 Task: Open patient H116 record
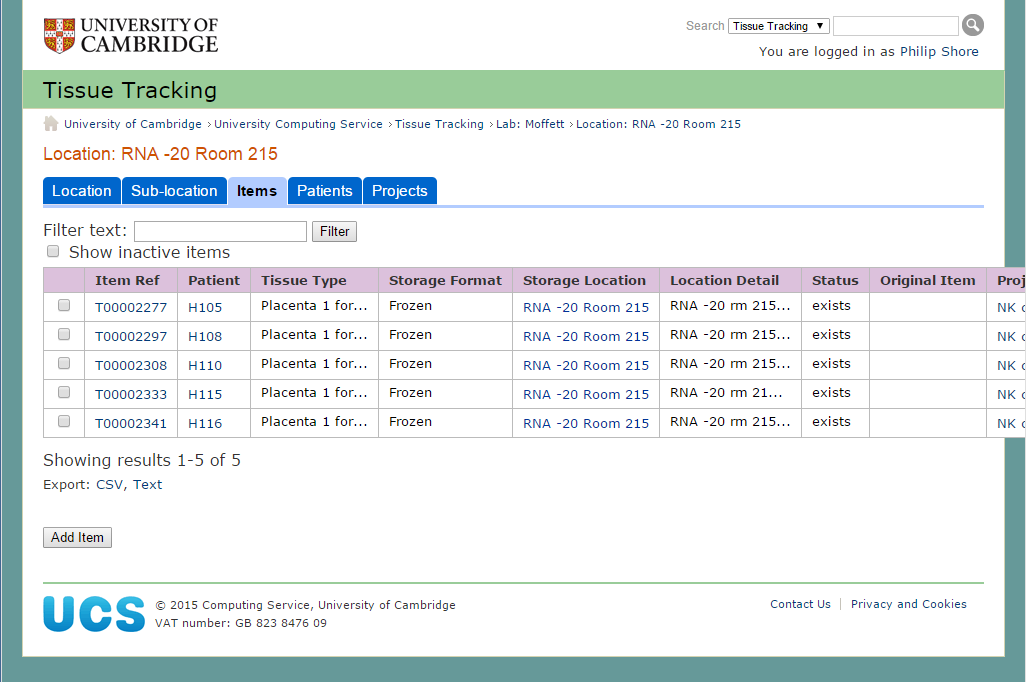pyautogui.click(x=205, y=423)
